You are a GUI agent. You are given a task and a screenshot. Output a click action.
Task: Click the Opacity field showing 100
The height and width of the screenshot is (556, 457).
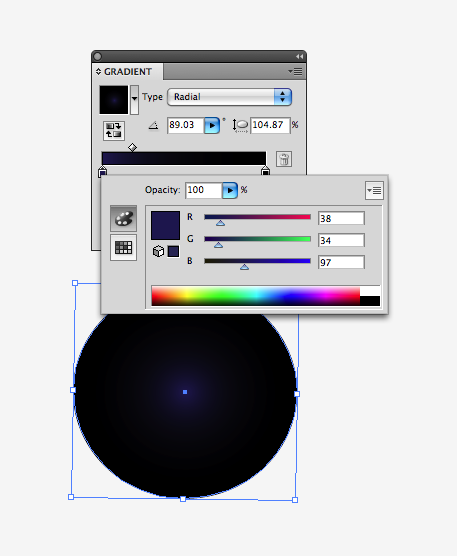point(204,190)
